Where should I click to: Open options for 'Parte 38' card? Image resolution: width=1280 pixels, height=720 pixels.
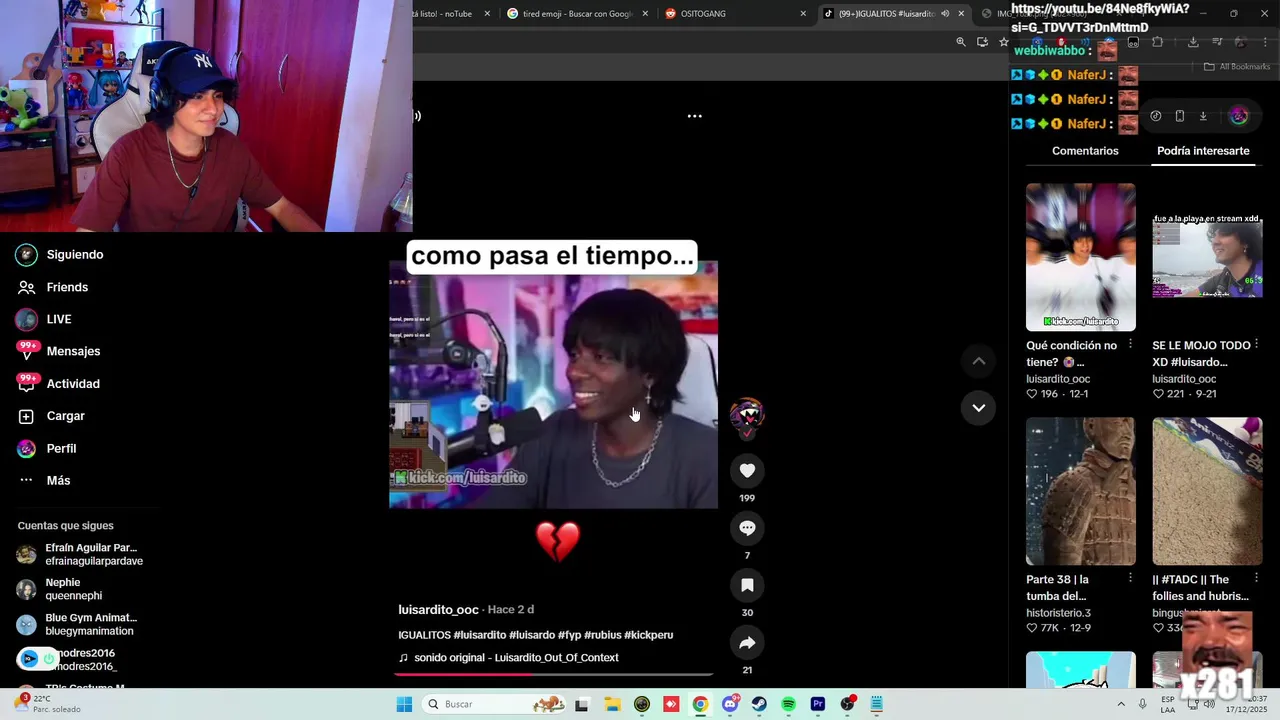[1130, 578]
